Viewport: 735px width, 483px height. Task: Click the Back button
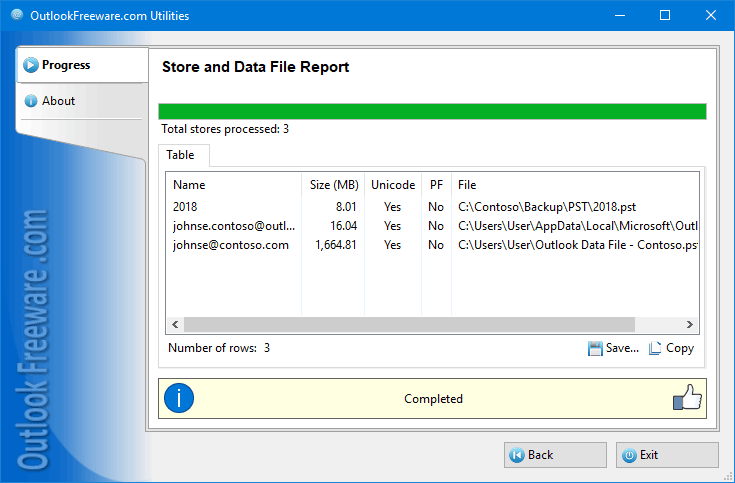click(x=555, y=455)
